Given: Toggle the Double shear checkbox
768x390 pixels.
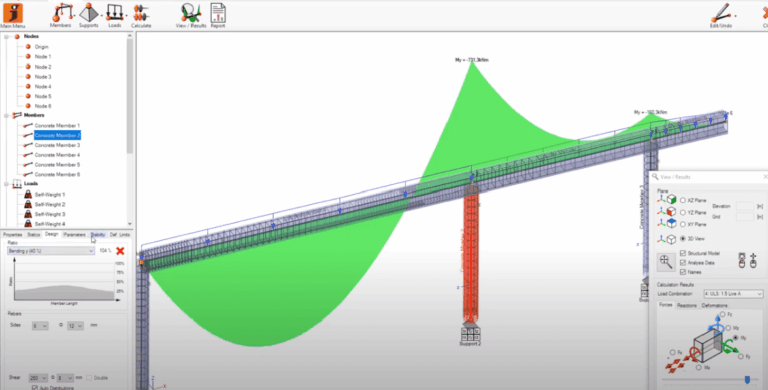Looking at the screenshot, I should pos(89,378).
